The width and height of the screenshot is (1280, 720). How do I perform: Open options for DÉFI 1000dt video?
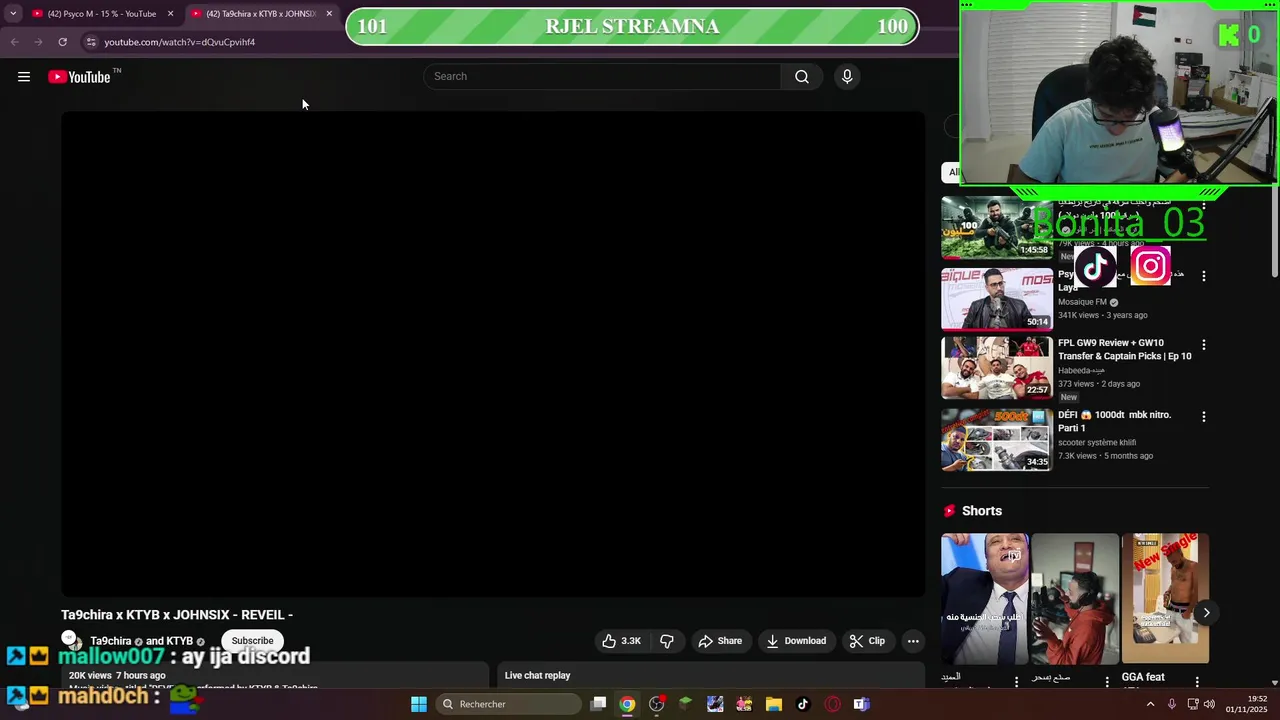click(x=1204, y=416)
